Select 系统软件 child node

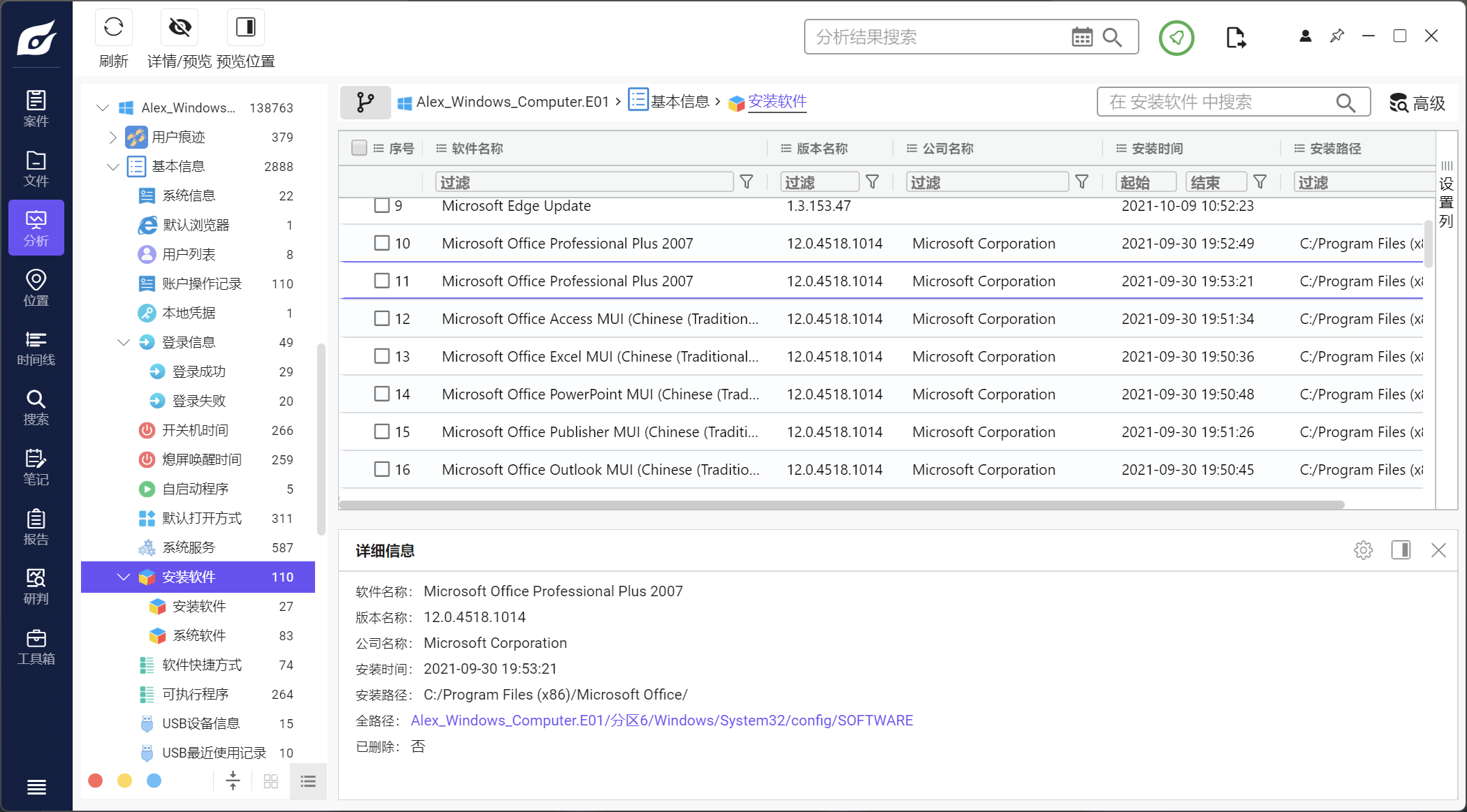[x=198, y=635]
